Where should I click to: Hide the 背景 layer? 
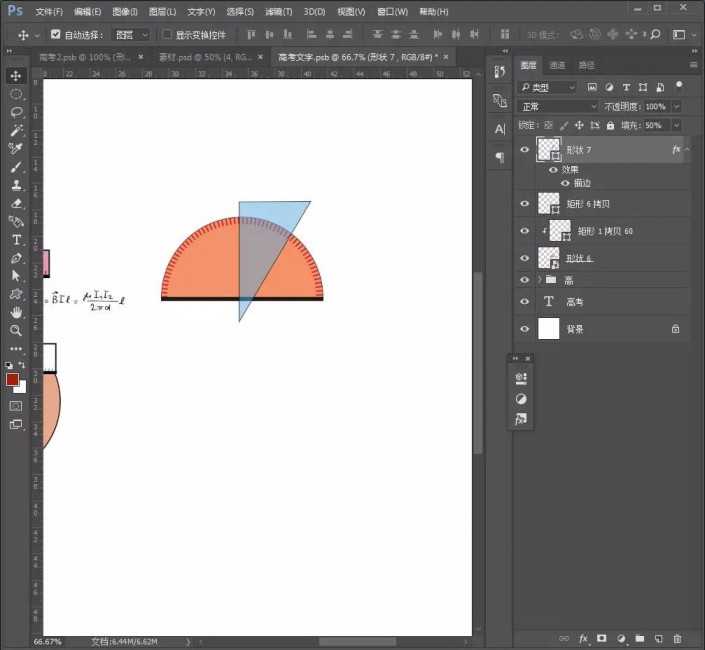click(524, 329)
